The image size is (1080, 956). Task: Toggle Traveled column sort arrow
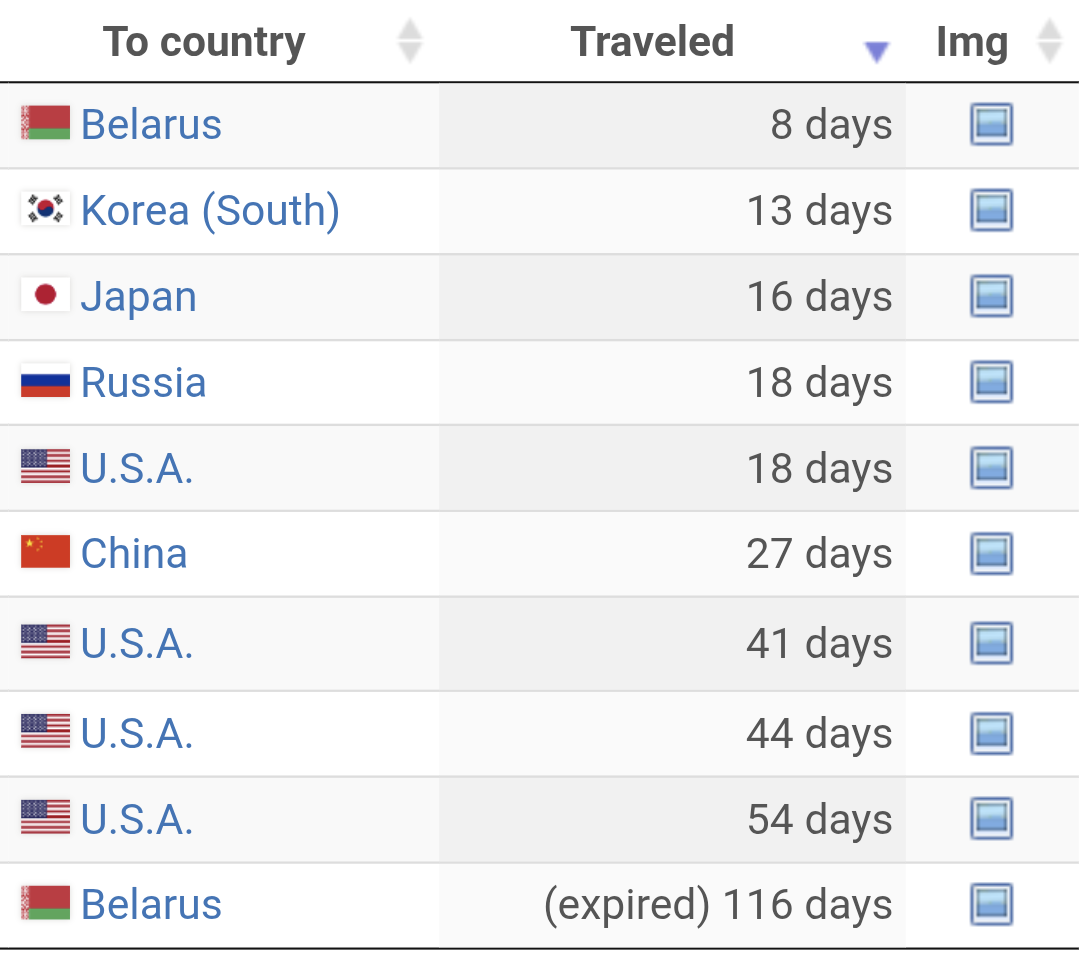[876, 52]
